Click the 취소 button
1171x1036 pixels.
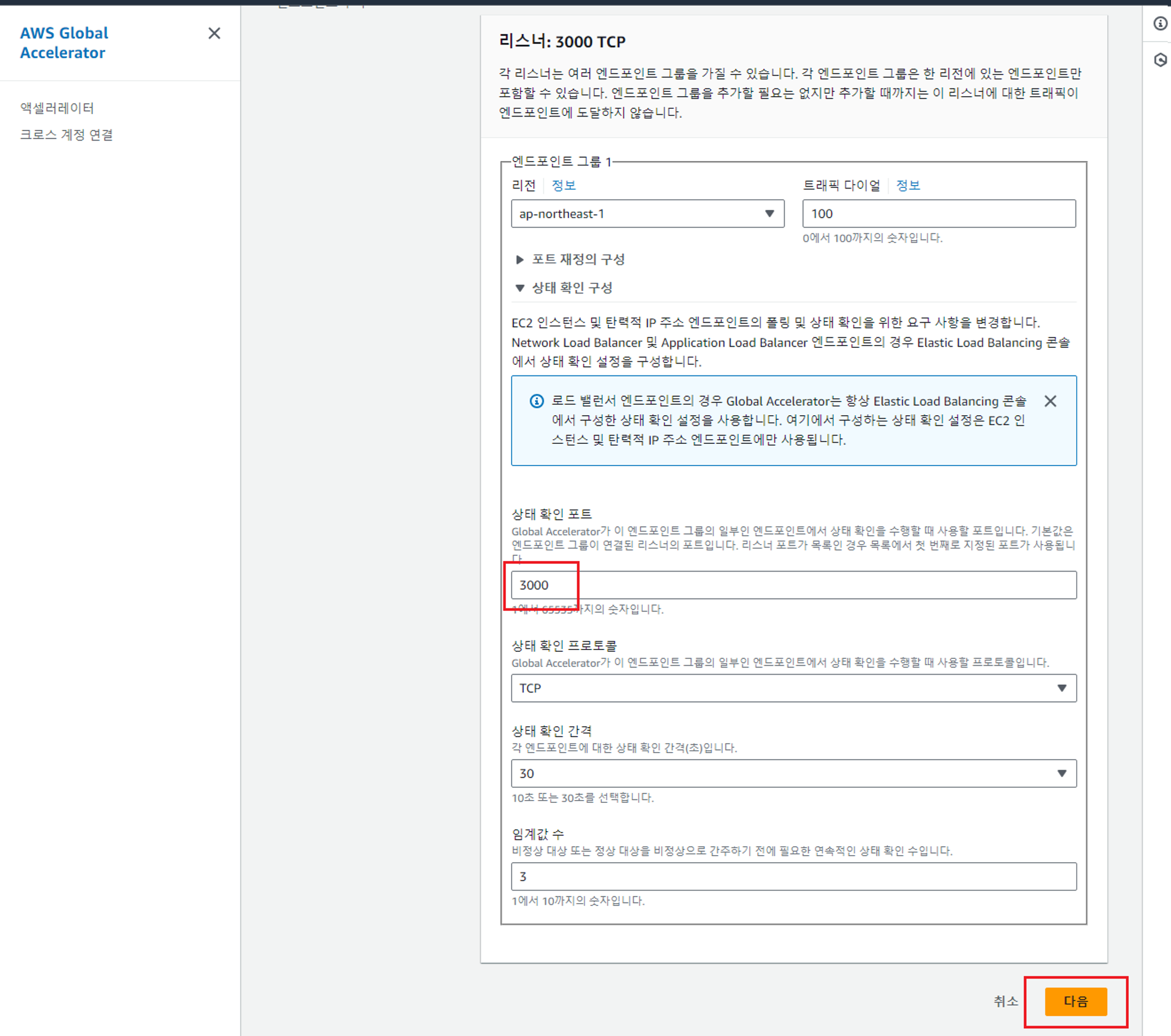point(1005,1001)
